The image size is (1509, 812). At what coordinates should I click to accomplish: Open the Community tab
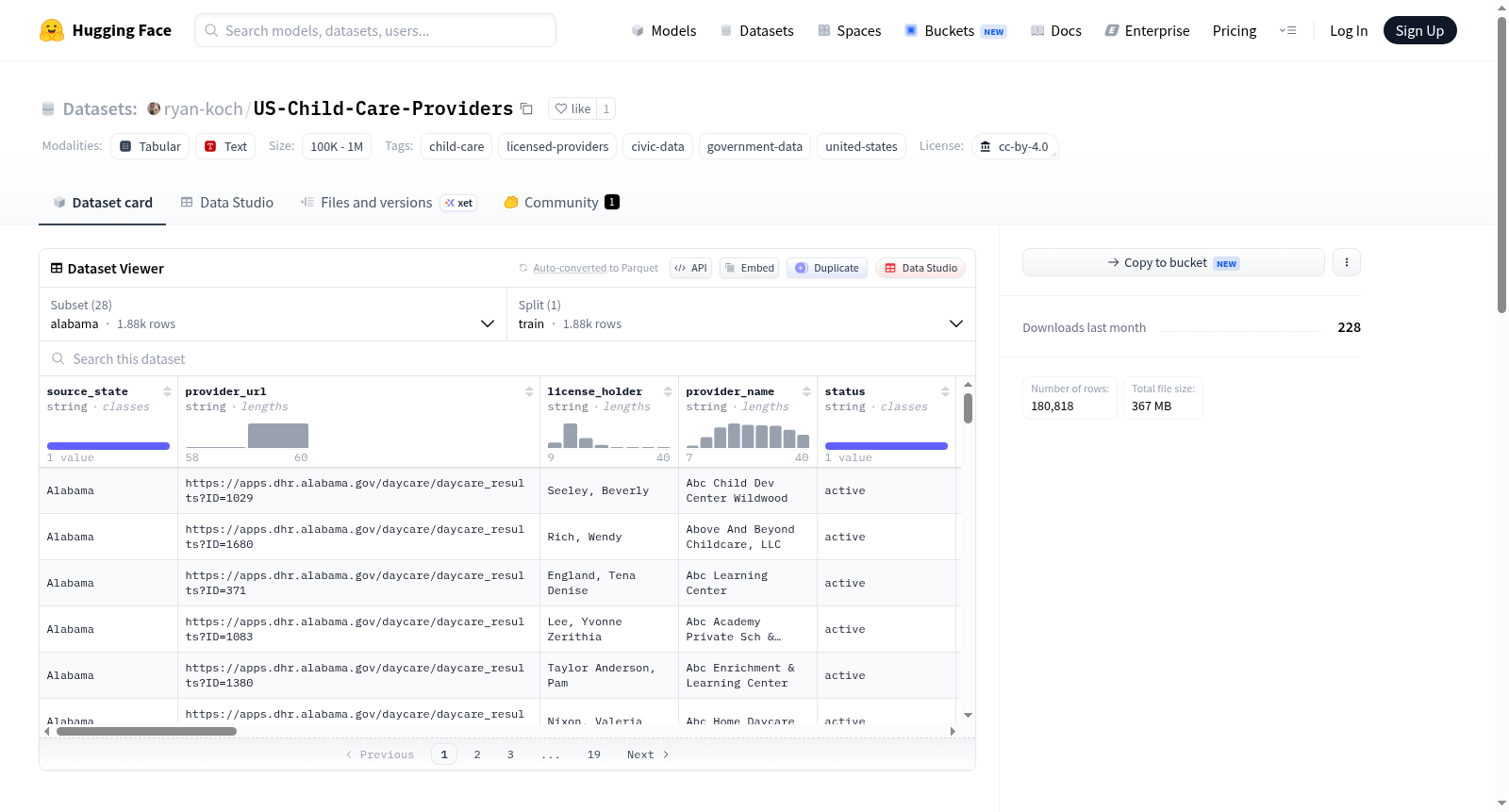tap(561, 203)
